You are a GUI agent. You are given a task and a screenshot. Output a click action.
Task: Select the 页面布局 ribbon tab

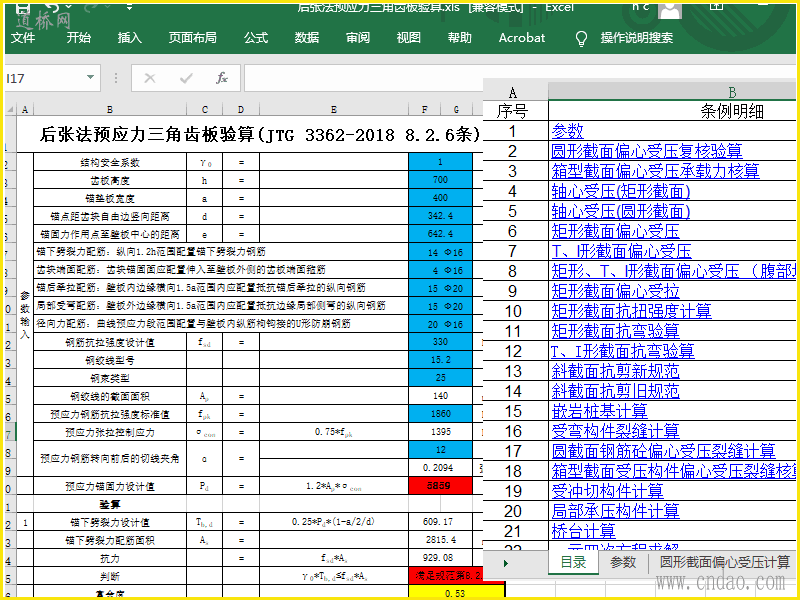(193, 38)
